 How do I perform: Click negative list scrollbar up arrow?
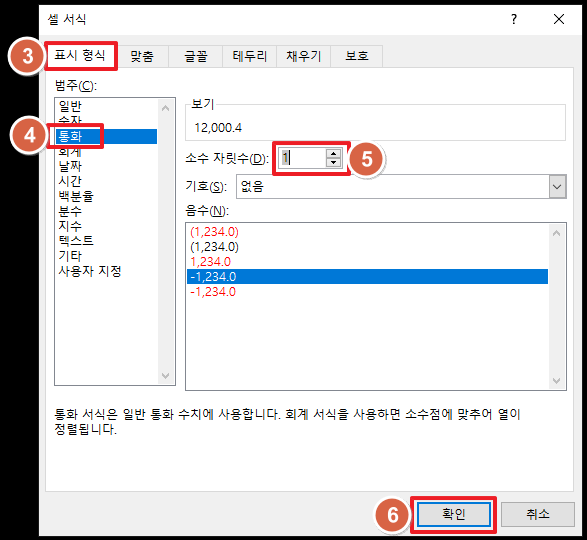pyautogui.click(x=557, y=233)
